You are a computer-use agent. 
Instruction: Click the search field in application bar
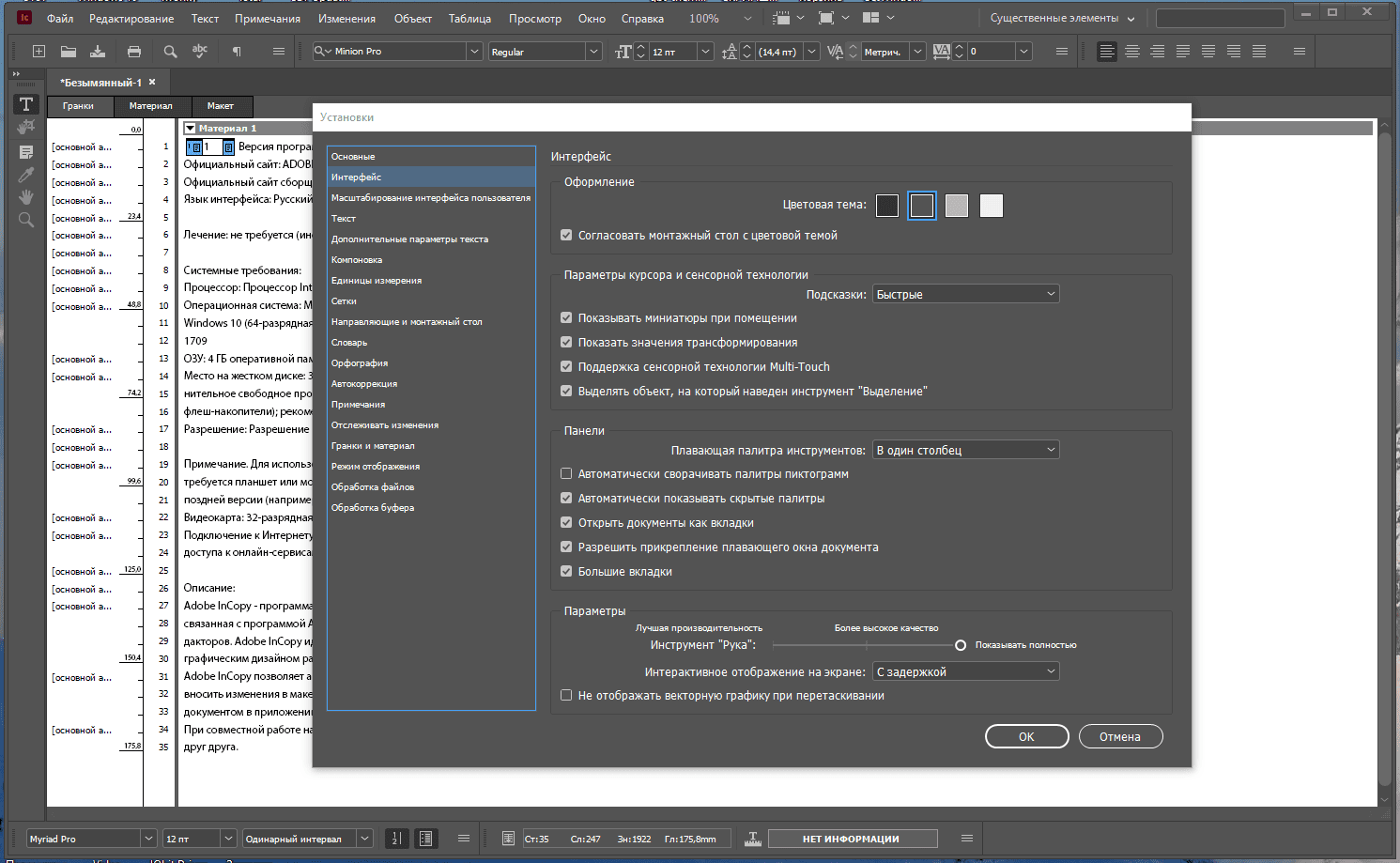(1220, 19)
